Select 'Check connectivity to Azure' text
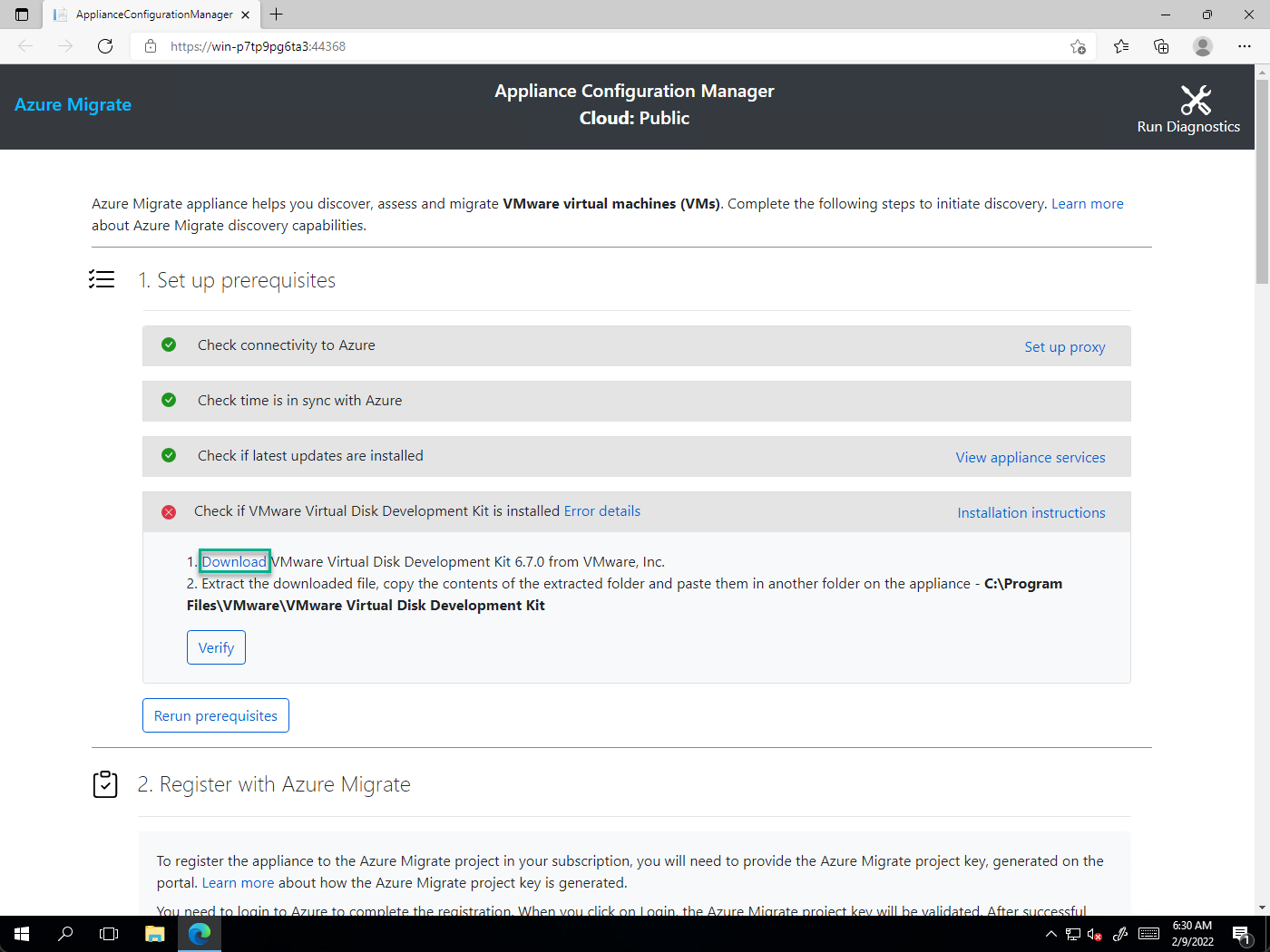 [287, 345]
